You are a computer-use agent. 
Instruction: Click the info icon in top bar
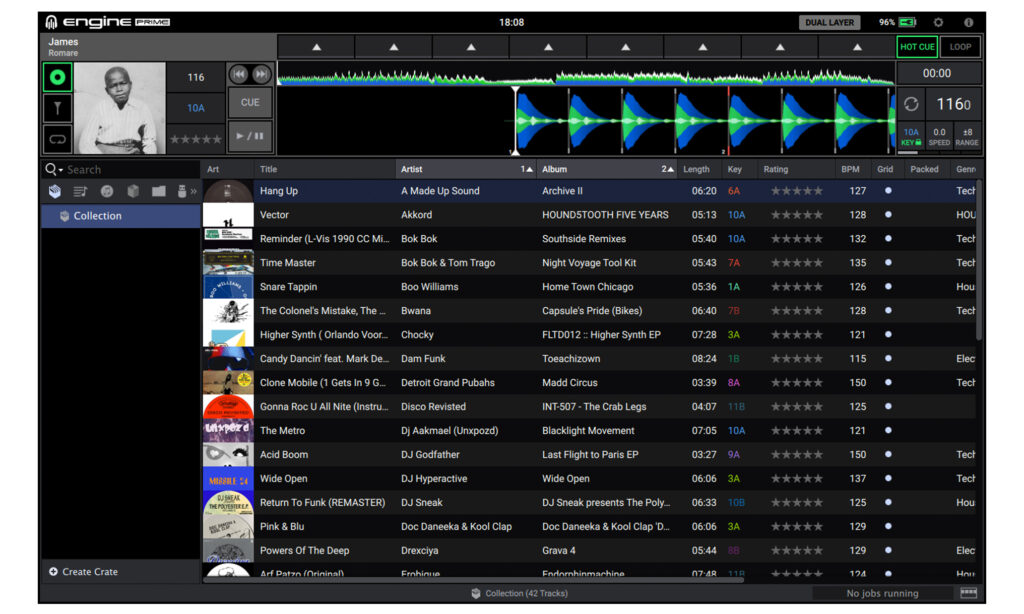(968, 22)
